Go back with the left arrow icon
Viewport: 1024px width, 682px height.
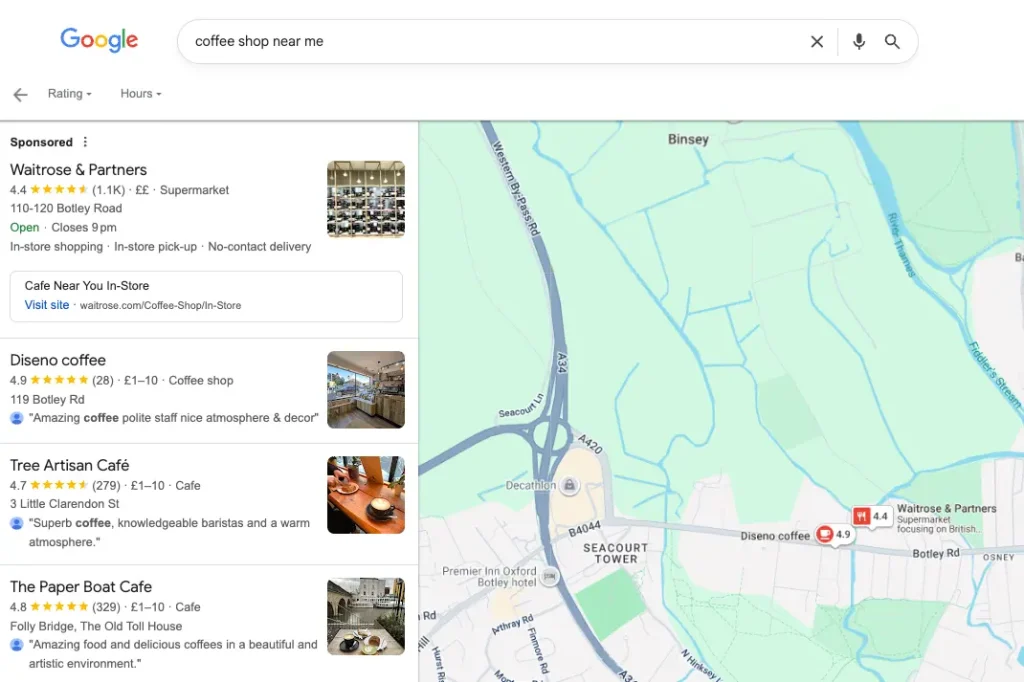[x=21, y=95]
